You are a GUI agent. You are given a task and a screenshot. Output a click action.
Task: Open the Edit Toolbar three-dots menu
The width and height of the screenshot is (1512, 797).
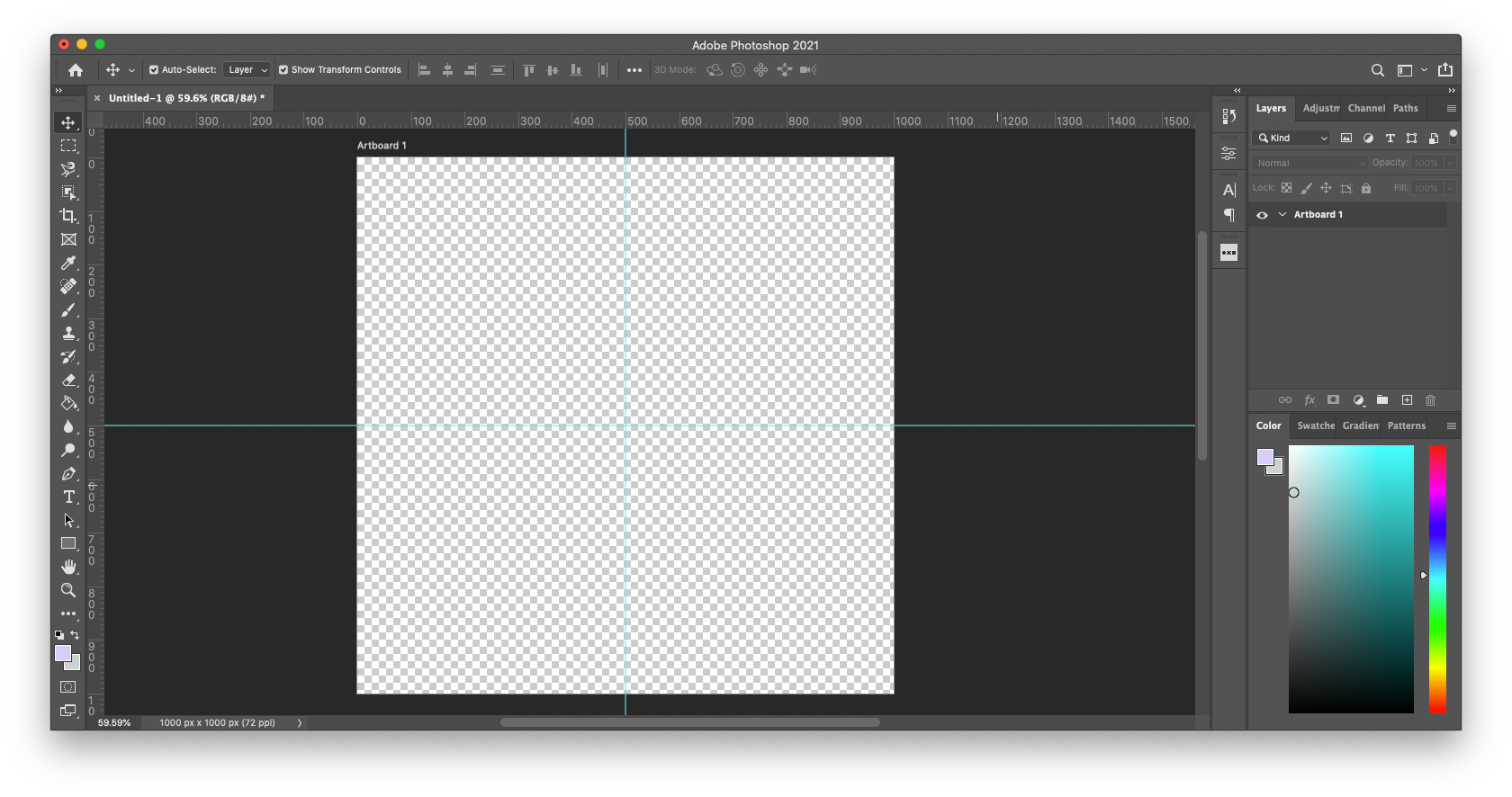tap(68, 613)
